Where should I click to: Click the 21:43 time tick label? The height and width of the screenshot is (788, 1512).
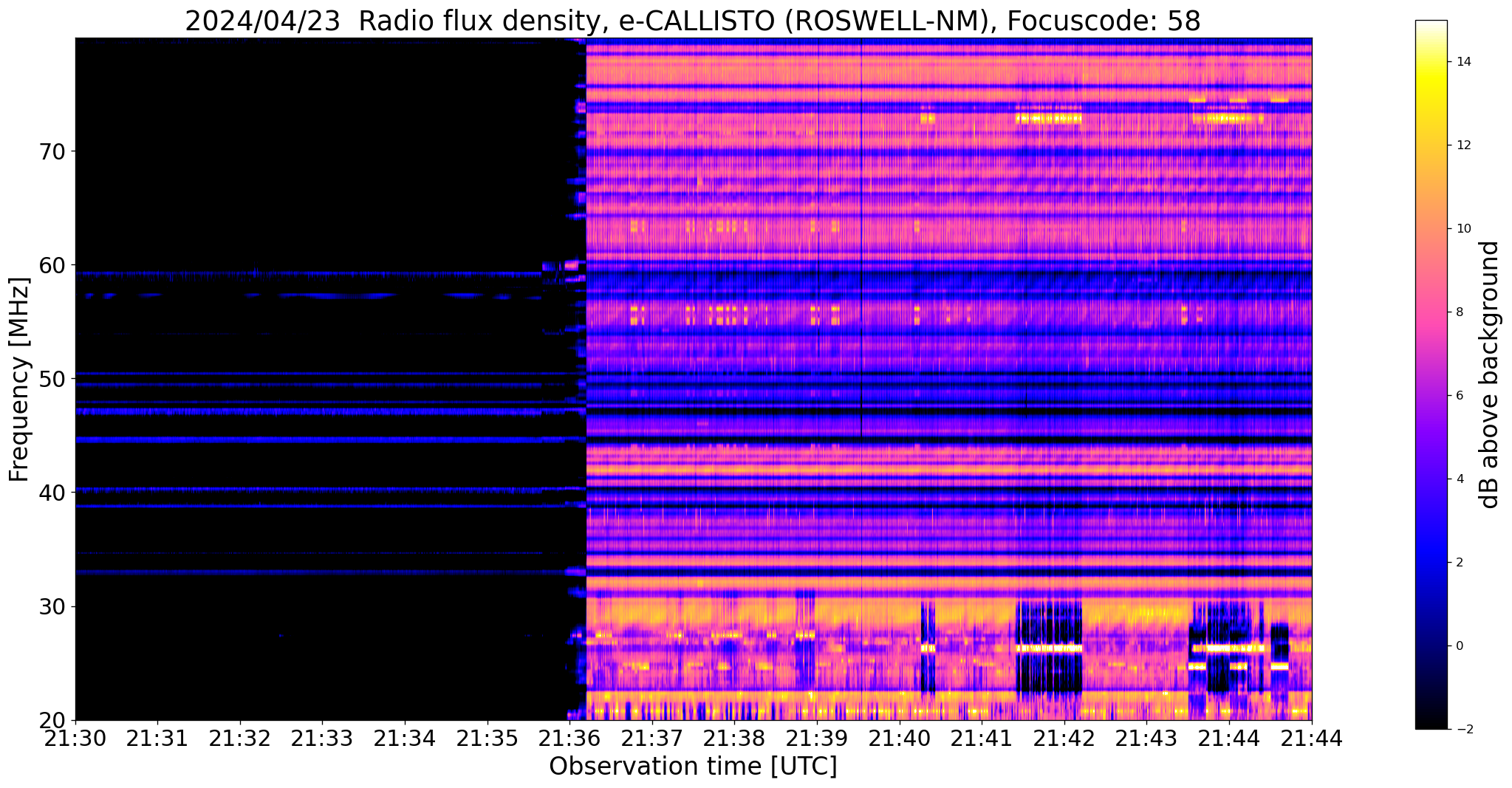click(1146, 737)
